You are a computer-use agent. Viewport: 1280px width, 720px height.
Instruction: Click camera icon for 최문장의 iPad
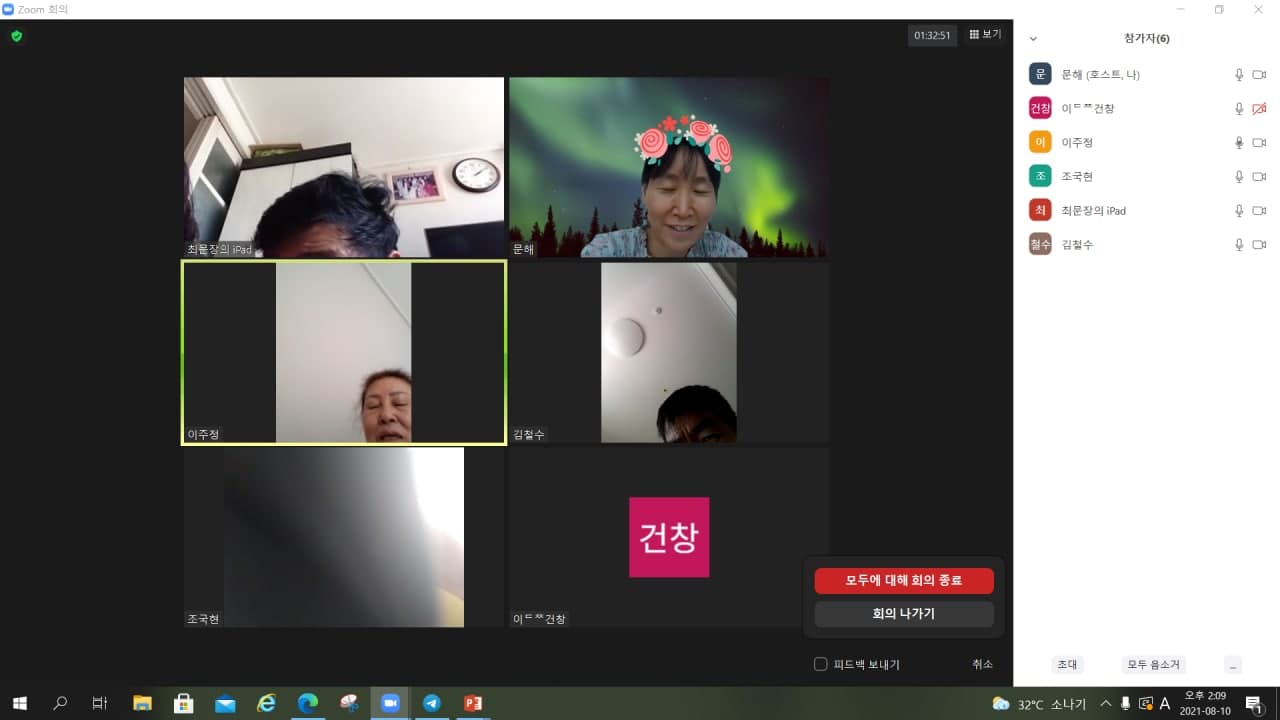pyautogui.click(x=1259, y=210)
